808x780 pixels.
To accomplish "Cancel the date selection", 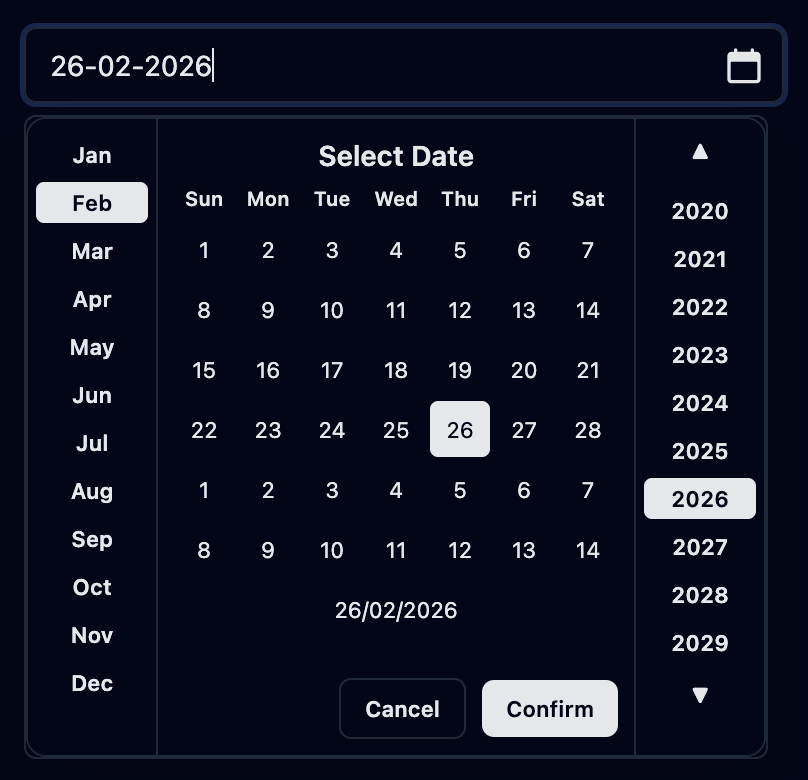I will 402,708.
